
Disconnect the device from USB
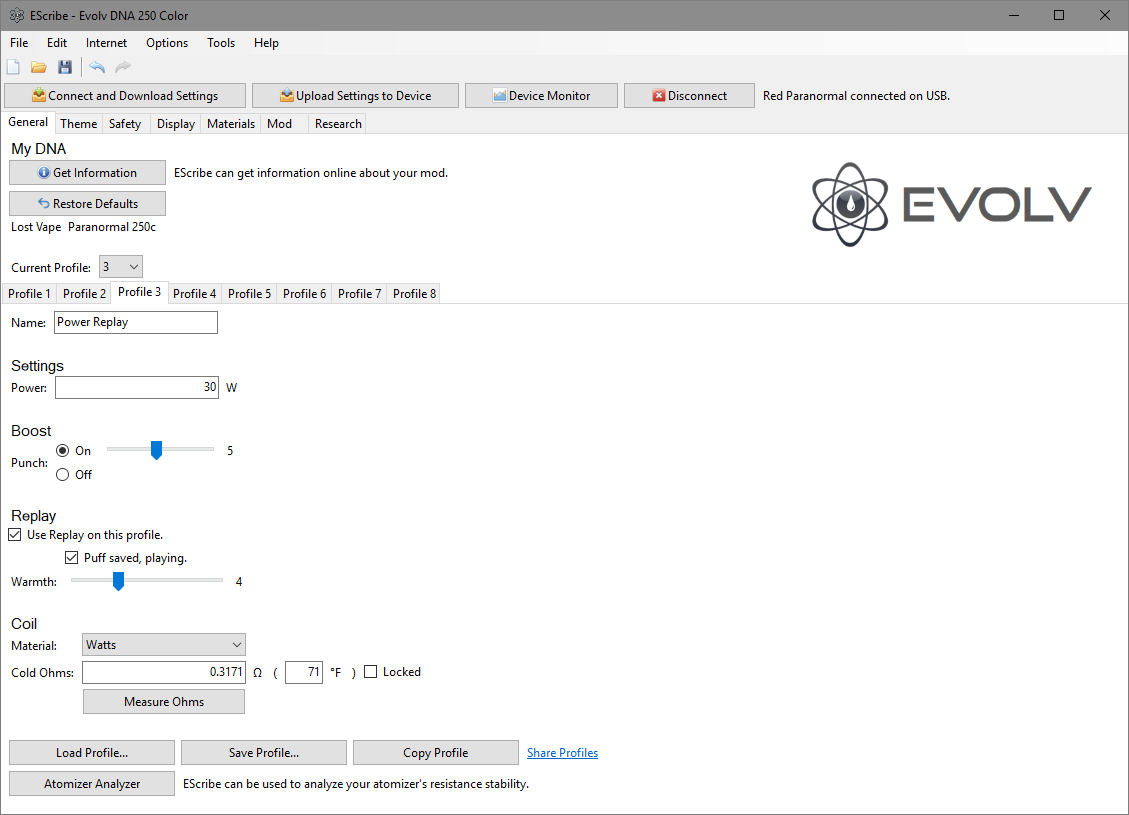pos(689,96)
